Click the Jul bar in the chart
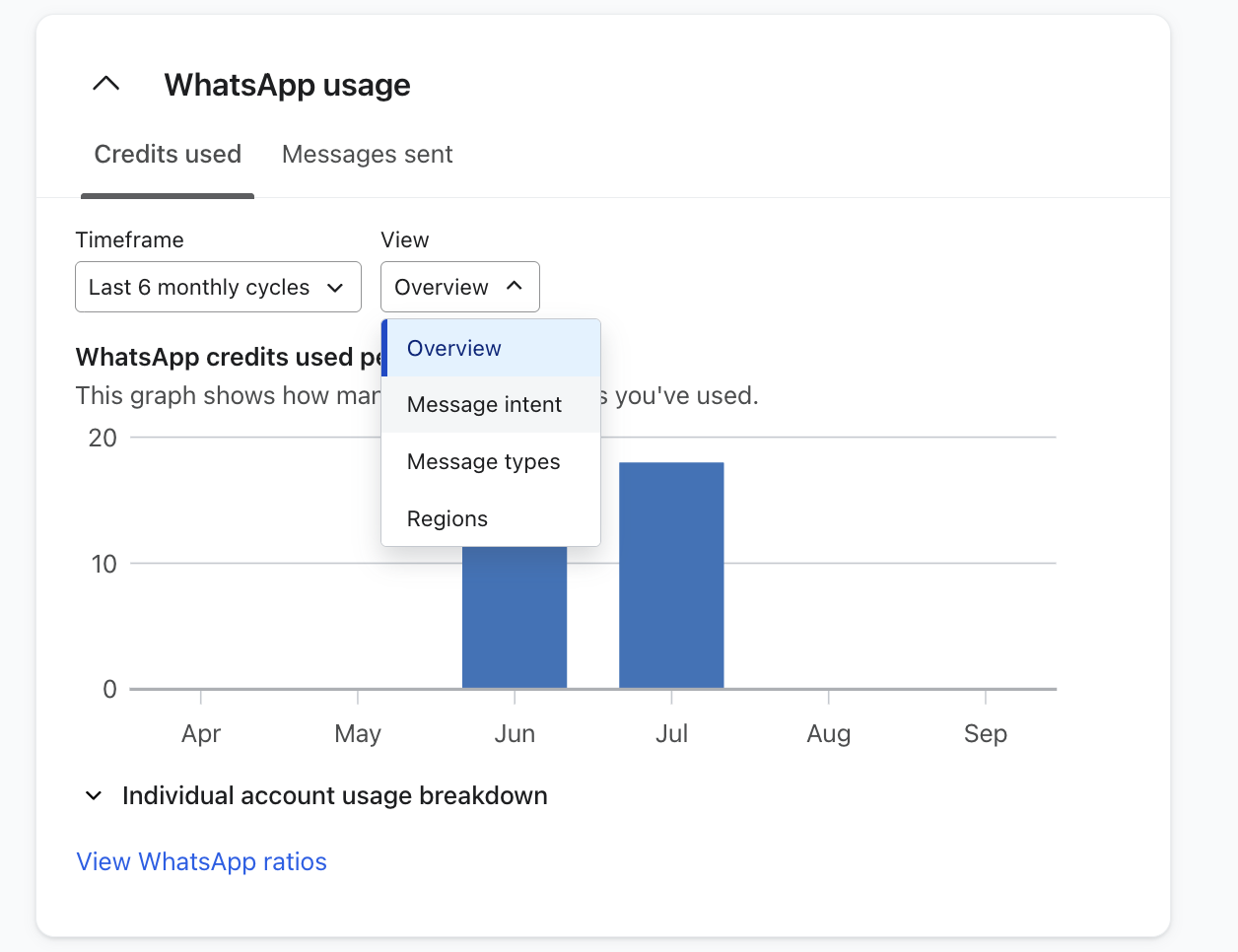 [x=671, y=576]
